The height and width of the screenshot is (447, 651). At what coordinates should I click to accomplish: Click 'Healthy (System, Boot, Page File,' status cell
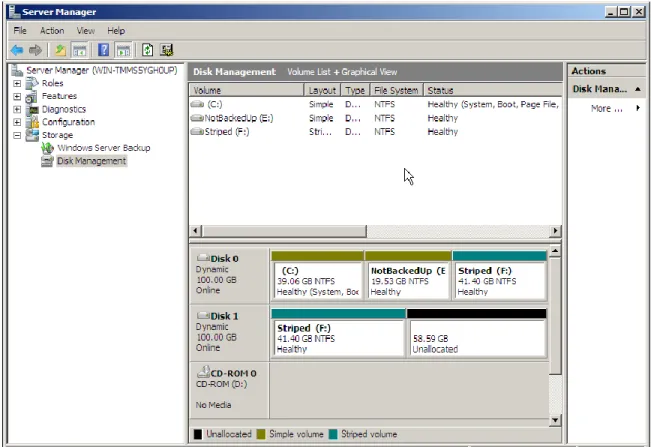tap(493, 104)
